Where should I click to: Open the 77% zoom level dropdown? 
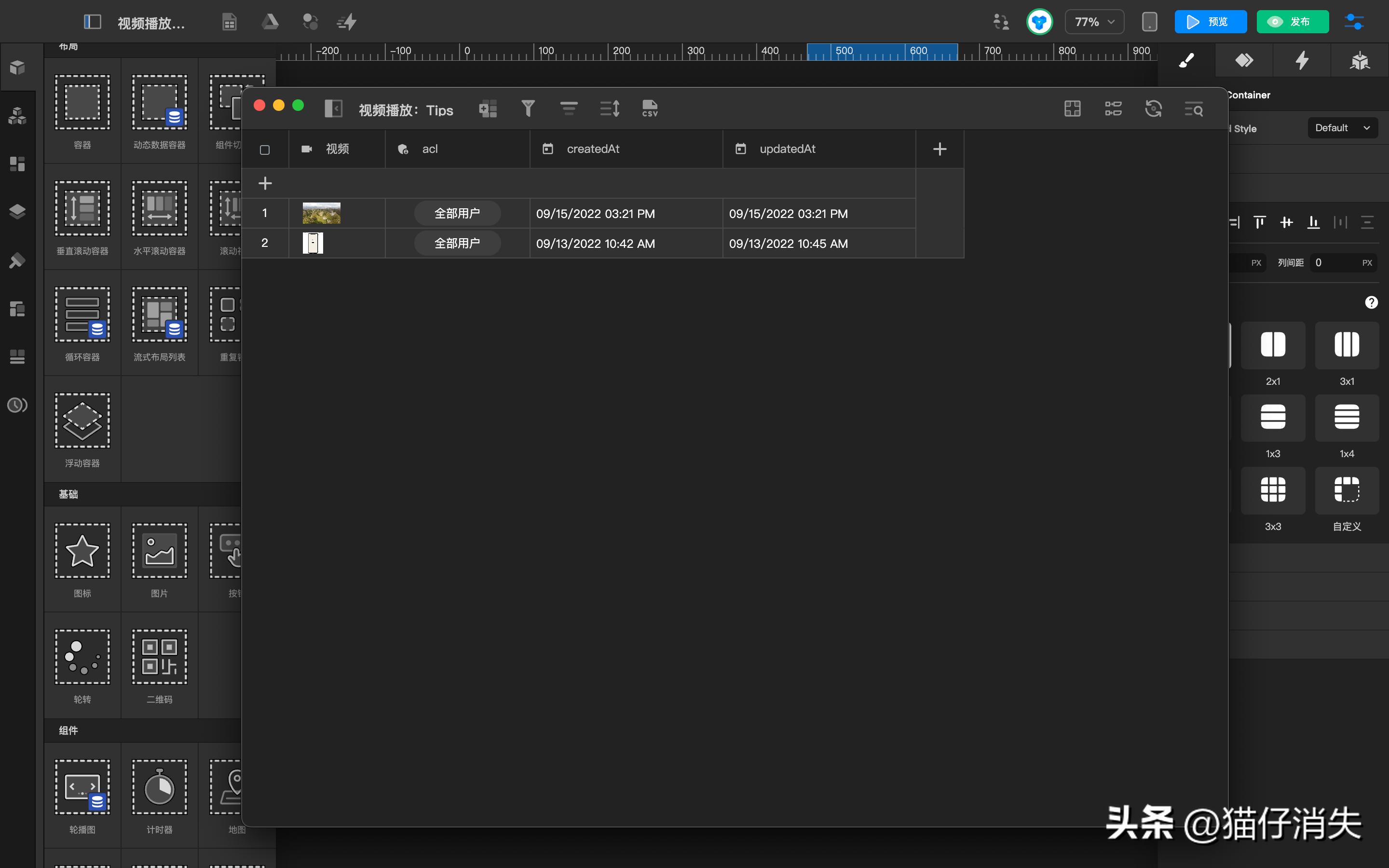pyautogui.click(x=1093, y=21)
